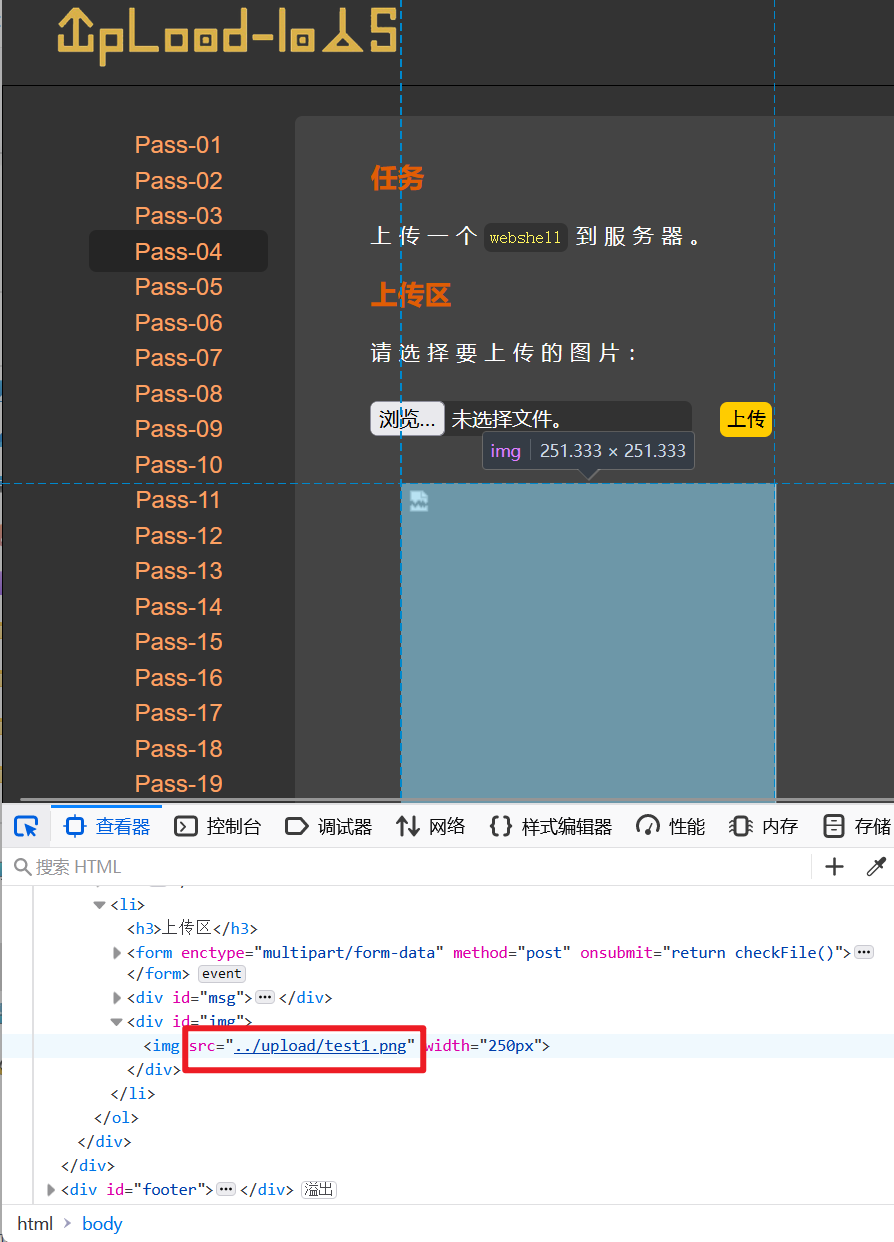Expand the div id="footer" node
The height and width of the screenshot is (1242, 894).
52,1190
